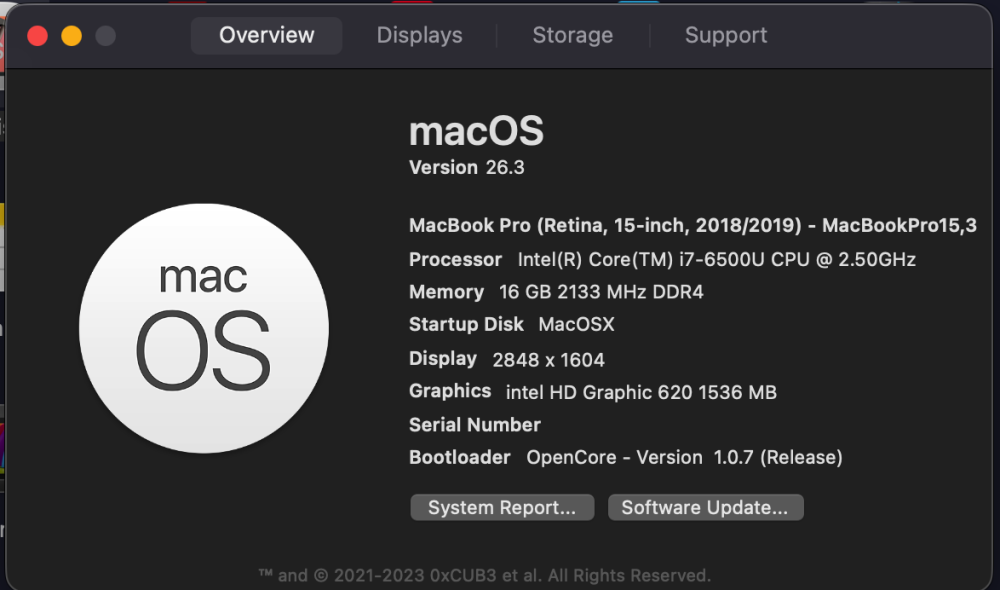The width and height of the screenshot is (1000, 590).
Task: Check for updates via Software Update button
Action: point(705,507)
